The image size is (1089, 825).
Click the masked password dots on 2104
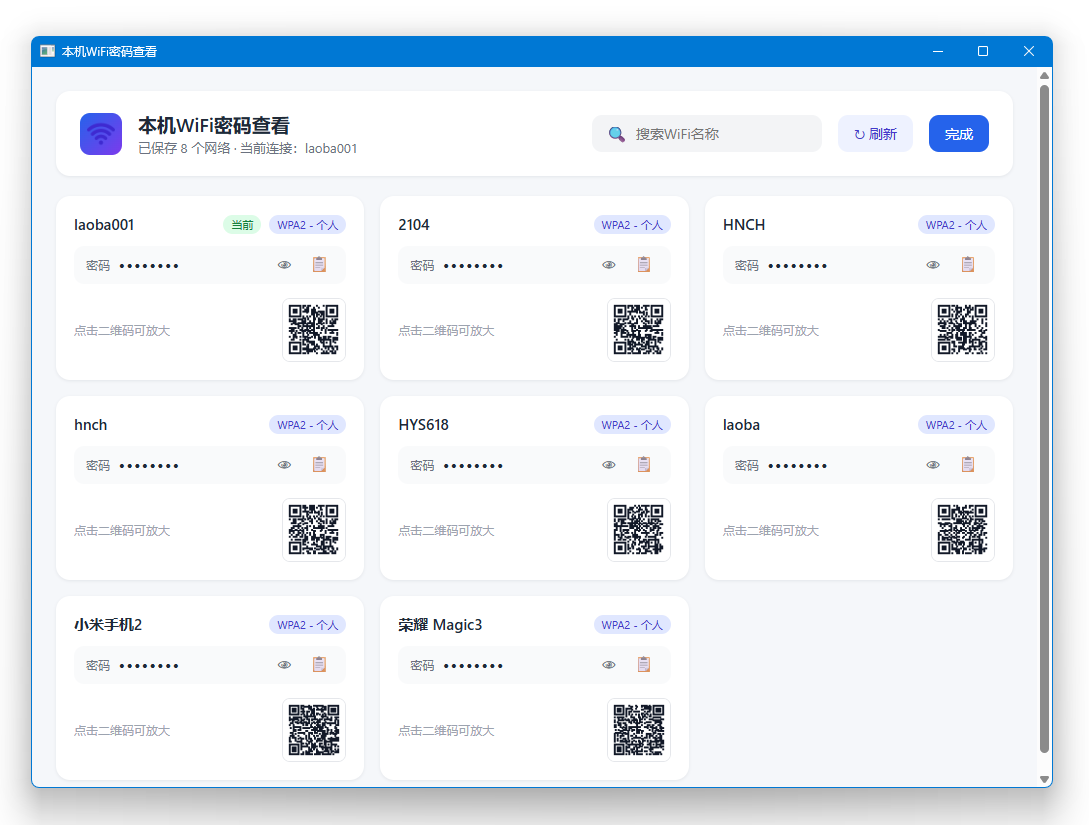coord(473,266)
